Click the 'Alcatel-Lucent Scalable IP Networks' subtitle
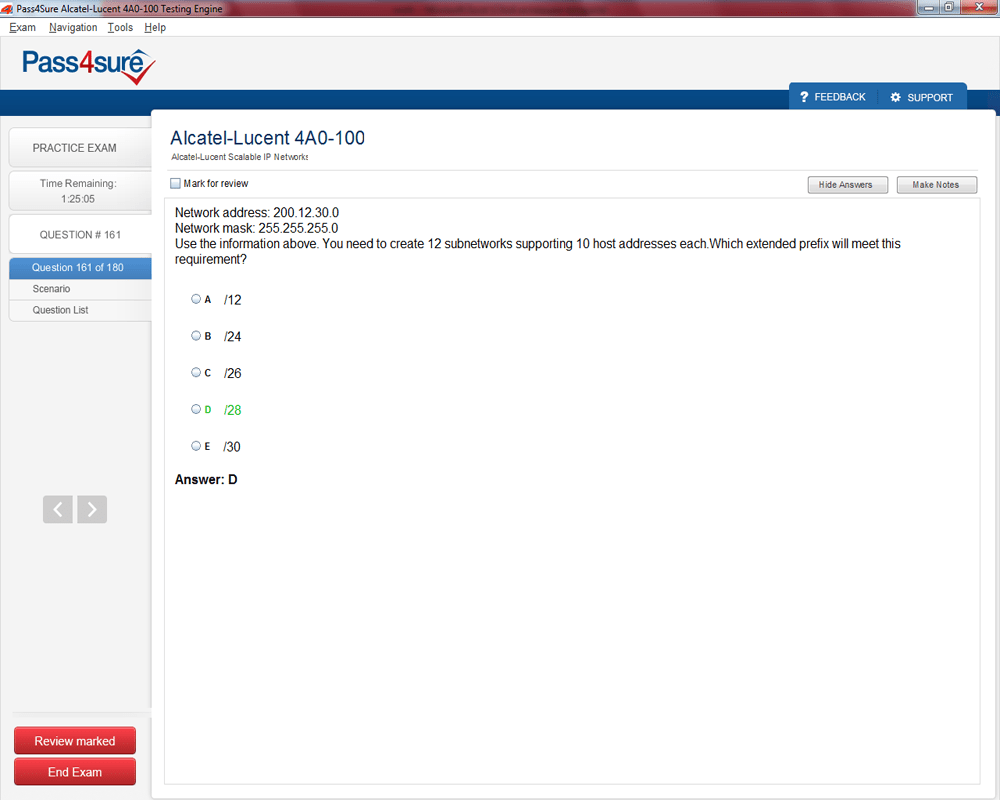1000x800 pixels. click(x=239, y=157)
